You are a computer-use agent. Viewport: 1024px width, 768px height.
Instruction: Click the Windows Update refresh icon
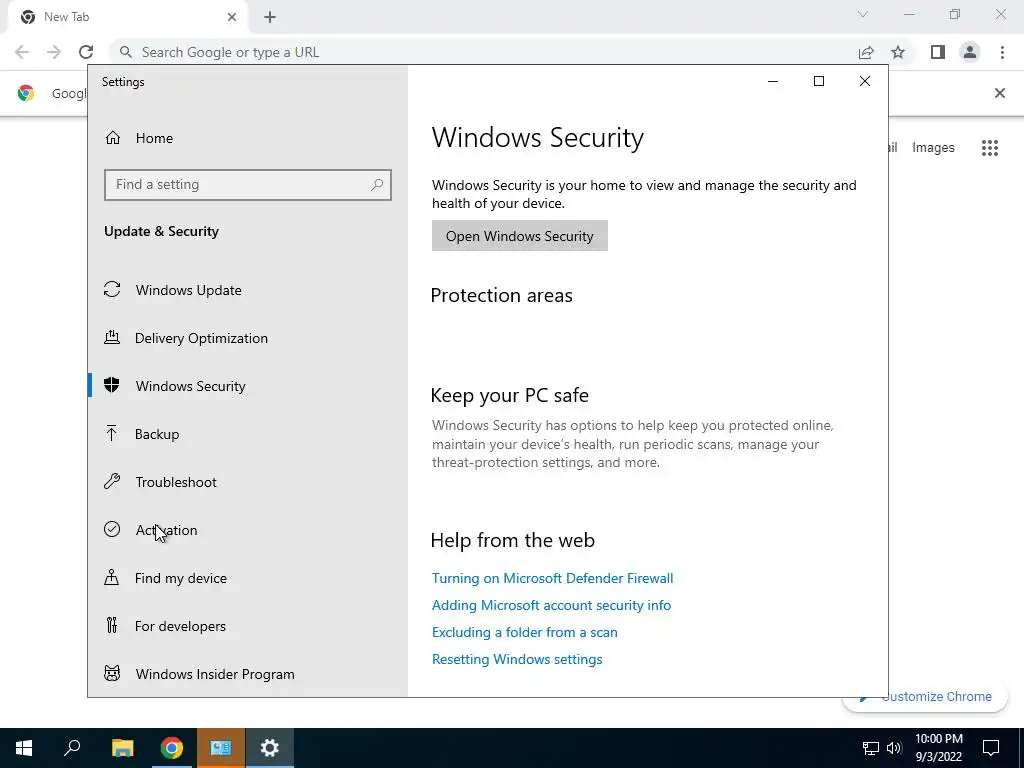pyautogui.click(x=112, y=289)
